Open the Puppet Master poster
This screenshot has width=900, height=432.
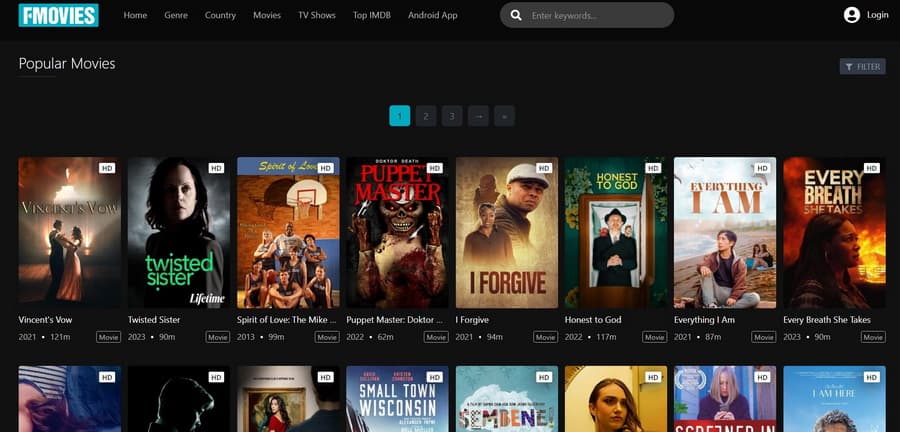point(398,233)
